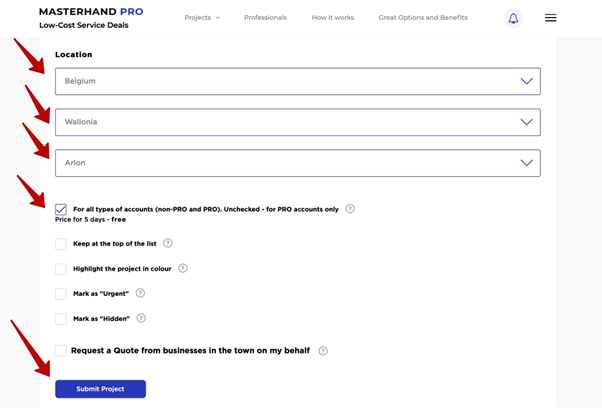602x408 pixels.
Task: Open the notifications bell icon
Action: (513, 18)
